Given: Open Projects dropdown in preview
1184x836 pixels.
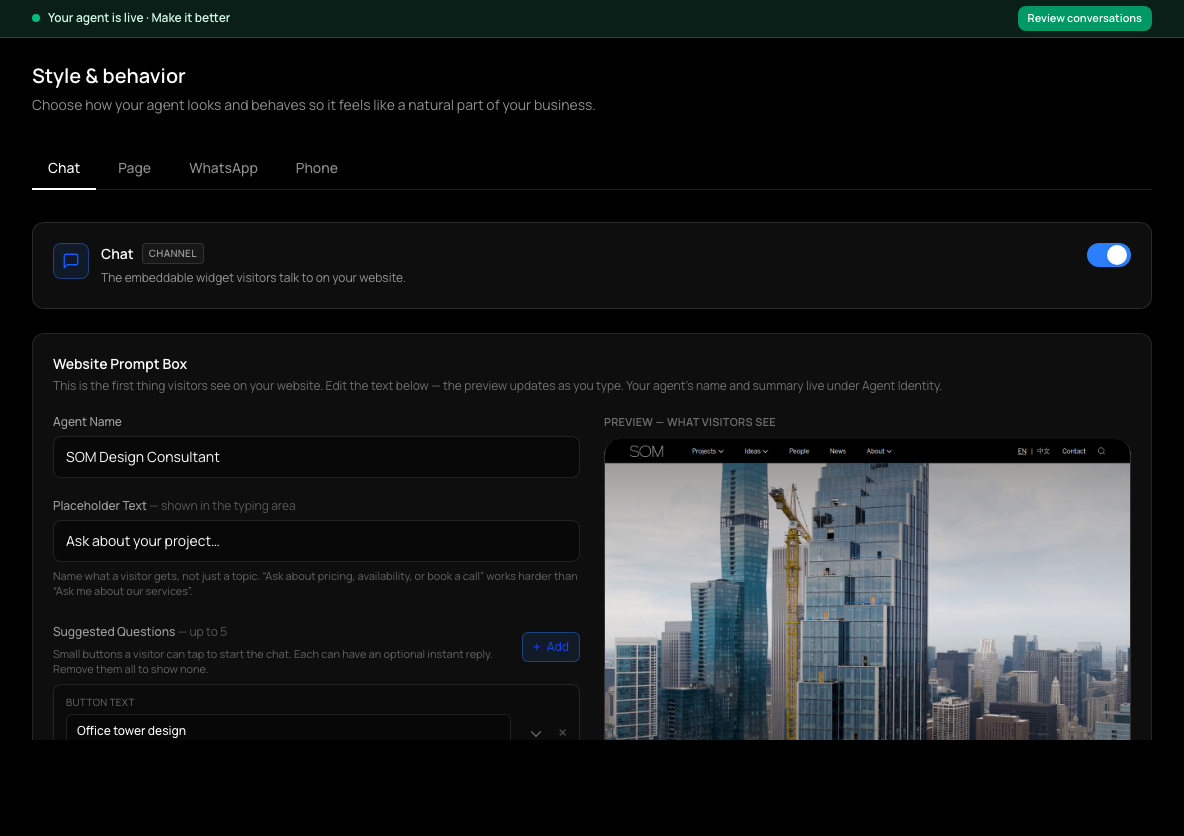Looking at the screenshot, I should click(708, 451).
